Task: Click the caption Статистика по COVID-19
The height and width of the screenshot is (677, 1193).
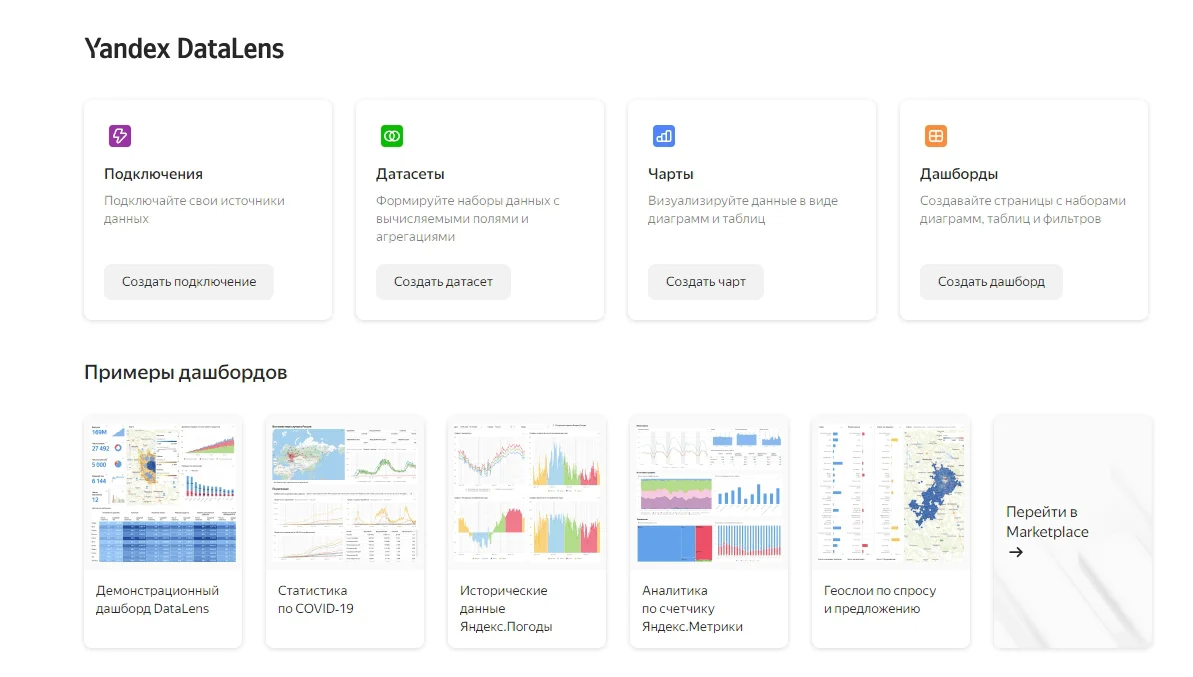Action: [x=316, y=599]
